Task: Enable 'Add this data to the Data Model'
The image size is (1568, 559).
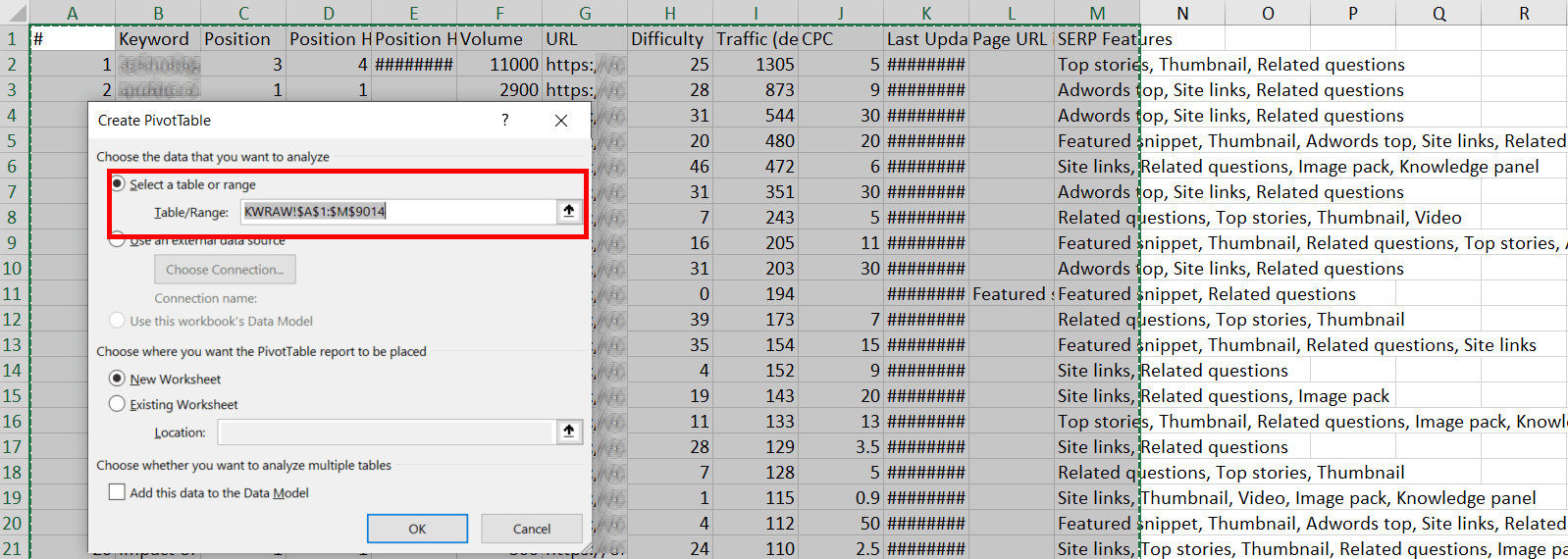Action: point(118,492)
